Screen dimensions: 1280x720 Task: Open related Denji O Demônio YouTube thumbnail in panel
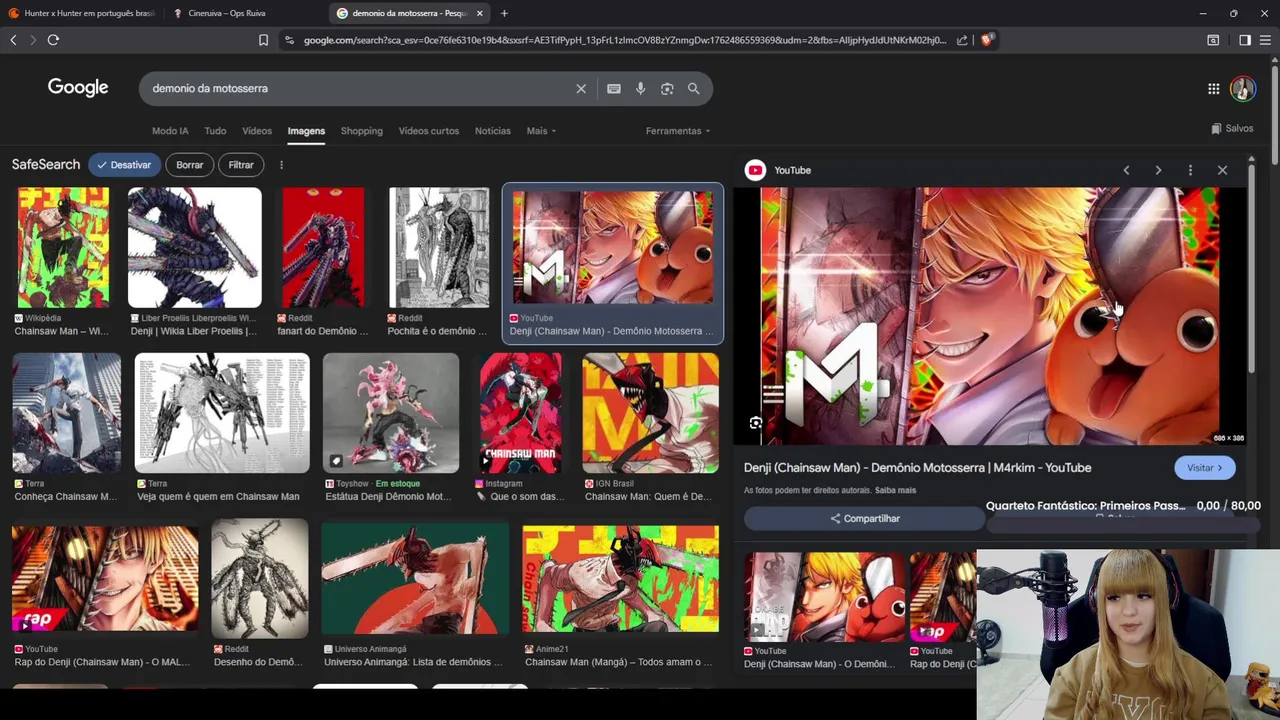coord(824,595)
